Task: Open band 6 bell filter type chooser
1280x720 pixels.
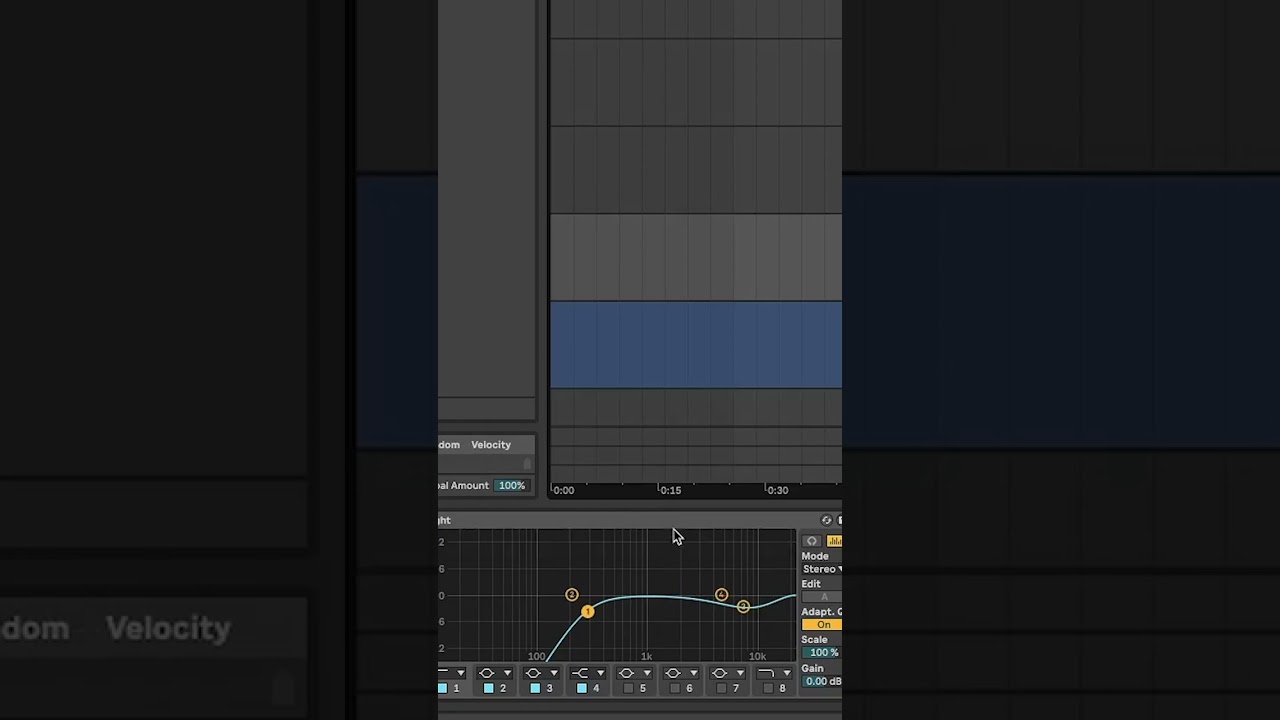Action: click(682, 673)
